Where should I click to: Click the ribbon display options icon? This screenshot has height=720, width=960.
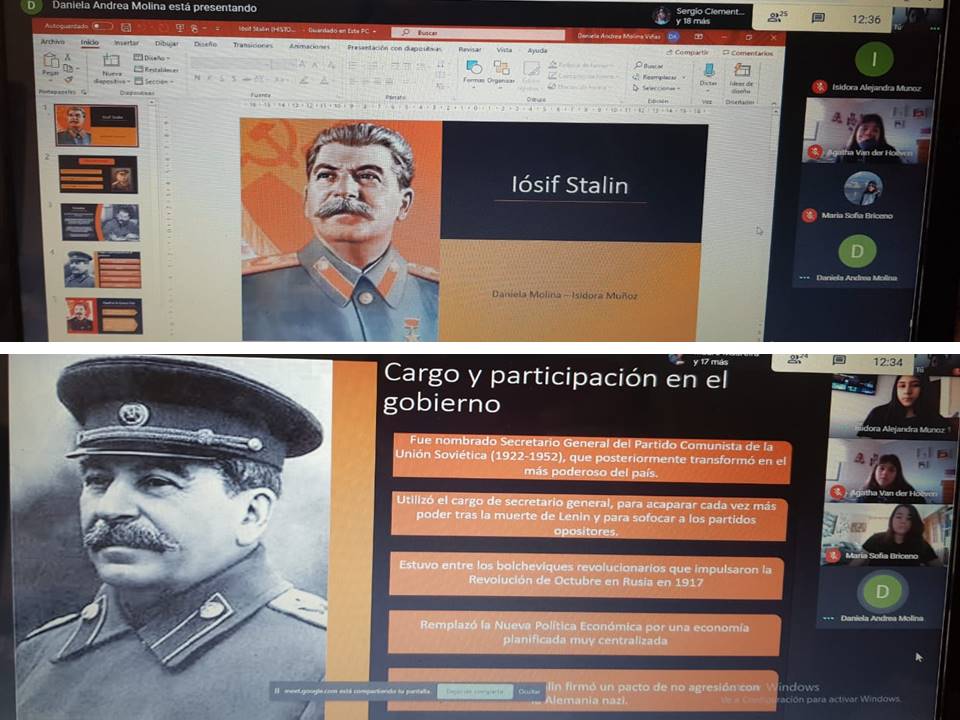pyautogui.click(x=699, y=37)
